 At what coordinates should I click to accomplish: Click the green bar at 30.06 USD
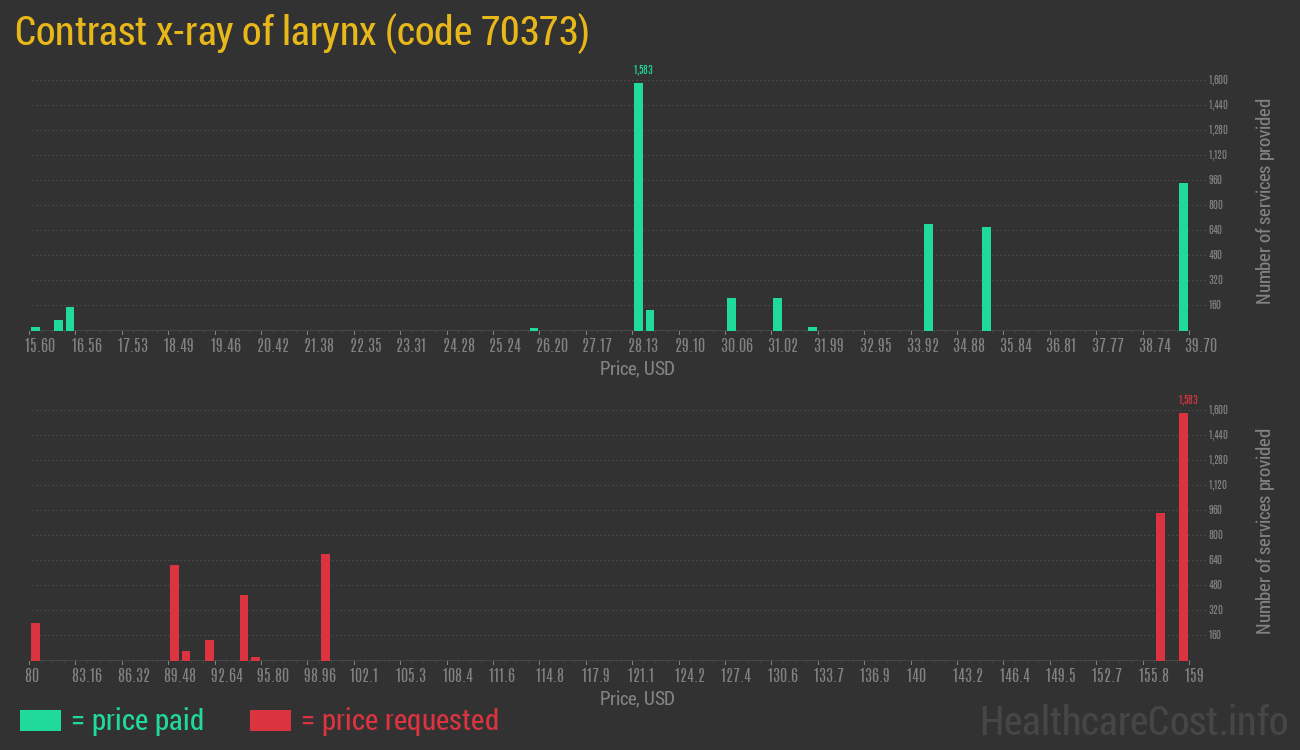tap(731, 314)
